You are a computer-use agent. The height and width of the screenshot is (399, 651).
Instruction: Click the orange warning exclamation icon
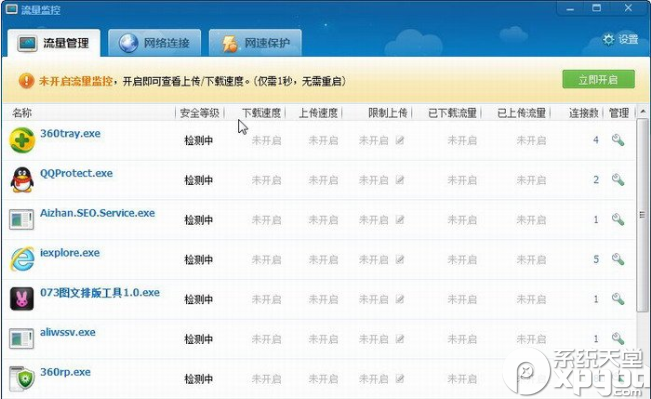[x=26, y=81]
